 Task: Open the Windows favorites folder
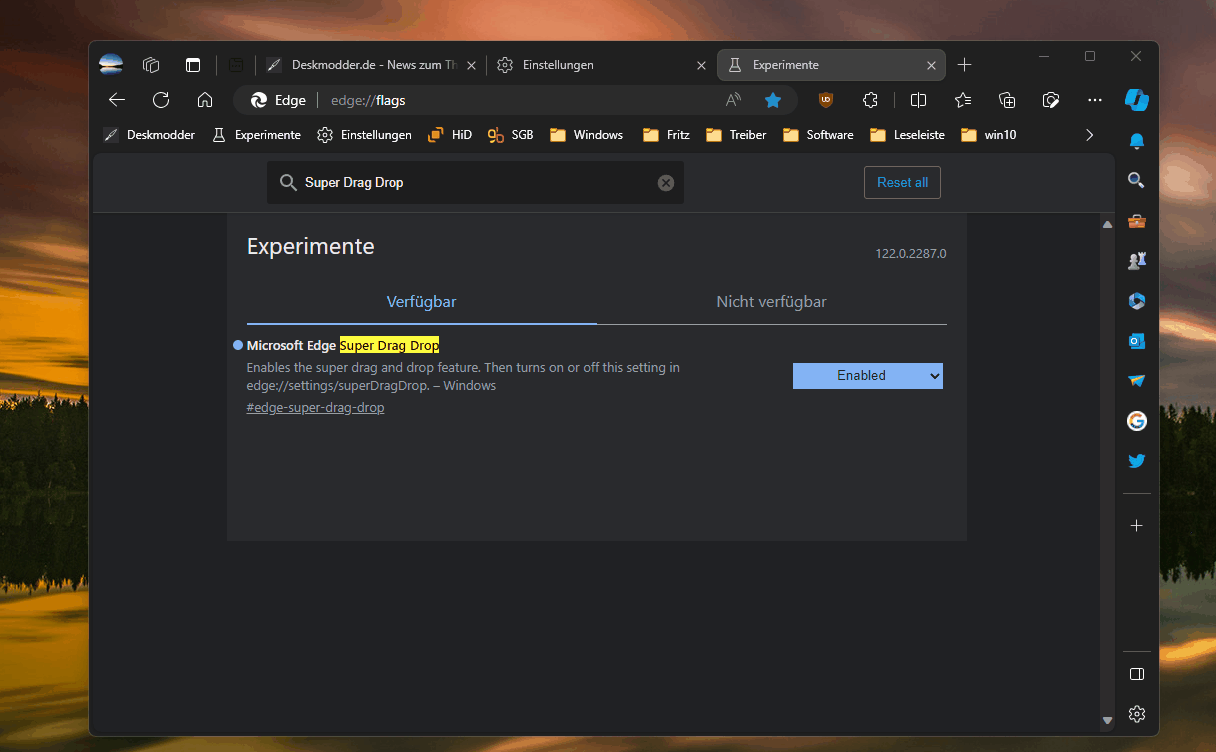tap(586, 135)
